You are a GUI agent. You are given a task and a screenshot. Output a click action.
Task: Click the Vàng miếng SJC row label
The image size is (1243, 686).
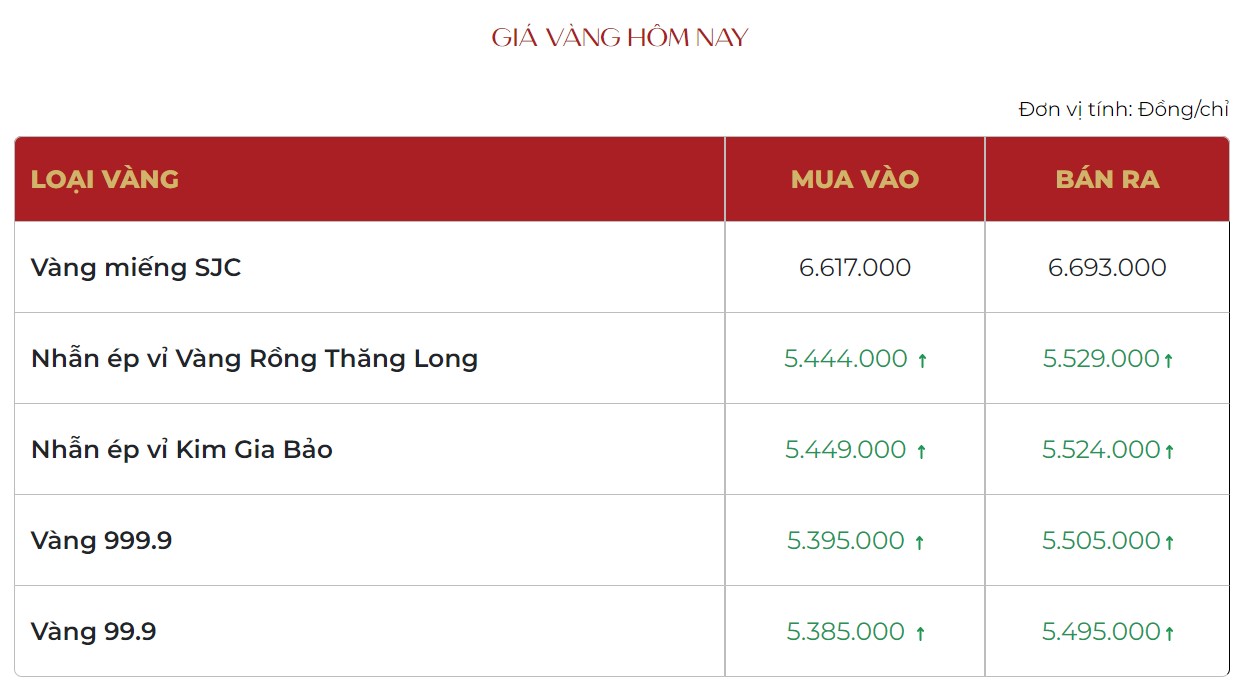point(136,268)
